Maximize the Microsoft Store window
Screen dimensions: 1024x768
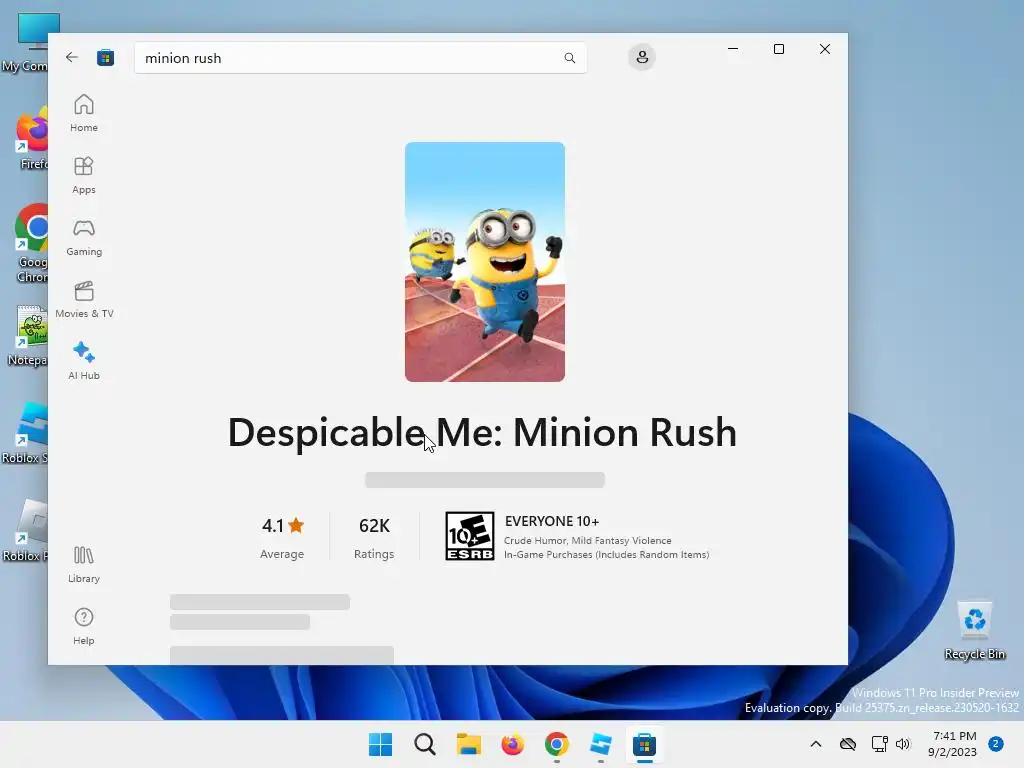(x=778, y=49)
